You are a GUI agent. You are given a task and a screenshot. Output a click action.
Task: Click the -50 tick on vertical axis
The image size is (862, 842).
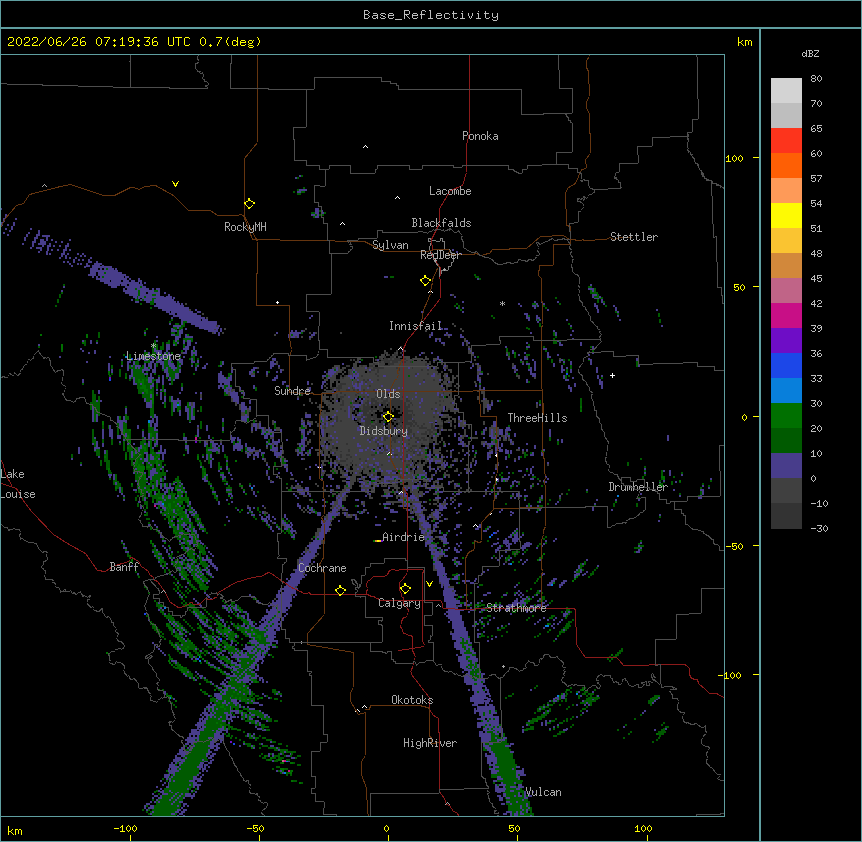[734, 546]
